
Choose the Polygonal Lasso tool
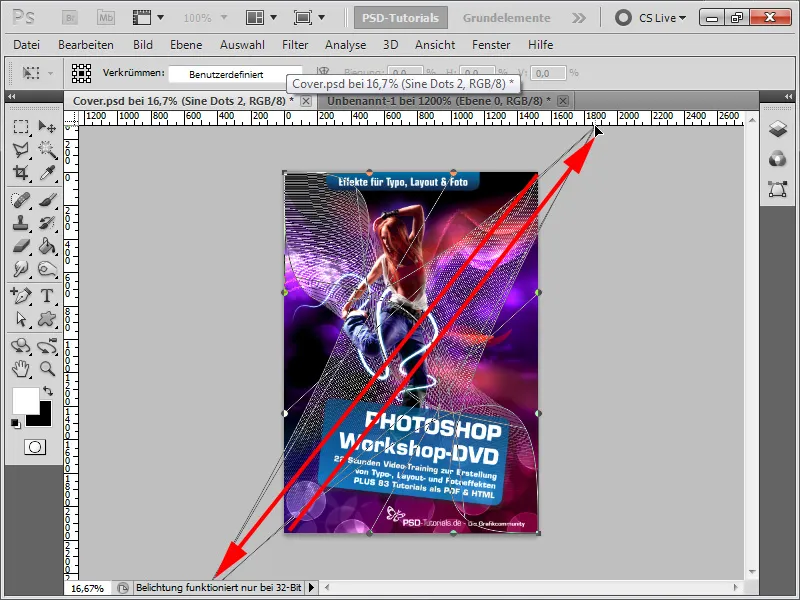tap(20, 149)
